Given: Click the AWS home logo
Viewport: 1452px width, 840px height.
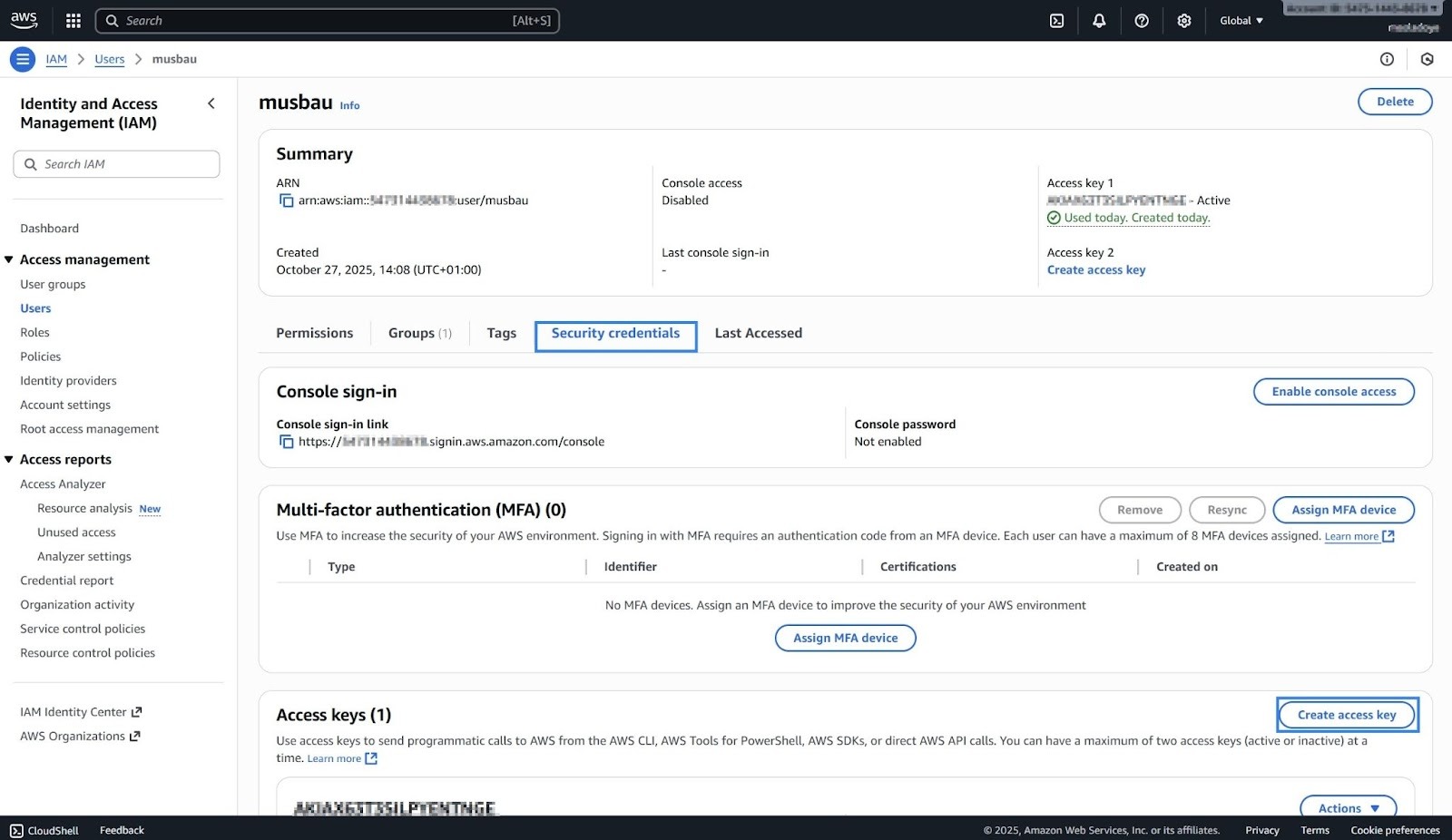Looking at the screenshot, I should tap(24, 20).
